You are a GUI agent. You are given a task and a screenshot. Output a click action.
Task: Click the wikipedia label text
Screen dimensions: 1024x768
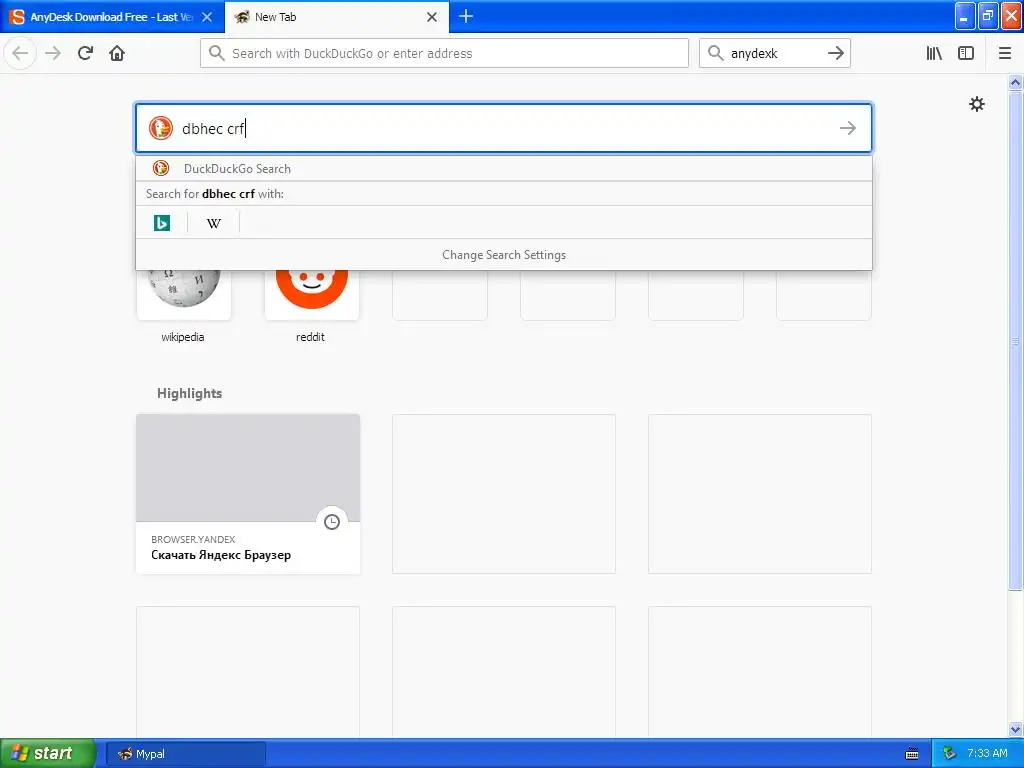pos(183,337)
